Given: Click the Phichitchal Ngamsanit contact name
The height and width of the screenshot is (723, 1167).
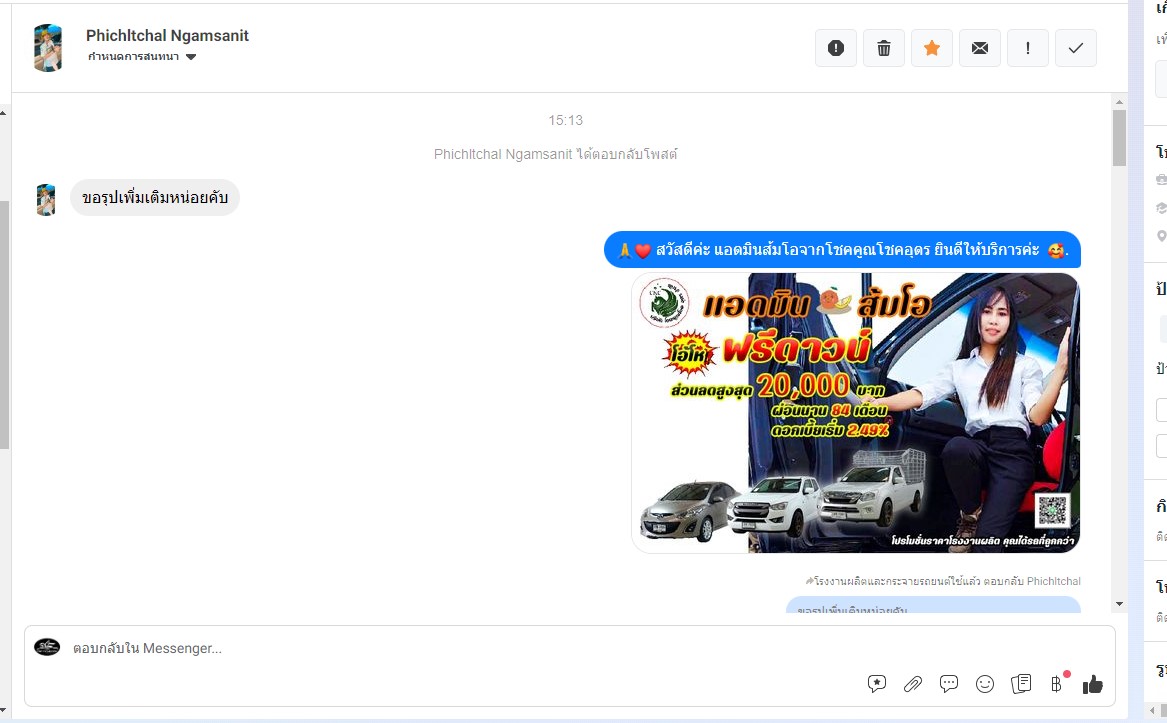Looking at the screenshot, I should (x=167, y=36).
